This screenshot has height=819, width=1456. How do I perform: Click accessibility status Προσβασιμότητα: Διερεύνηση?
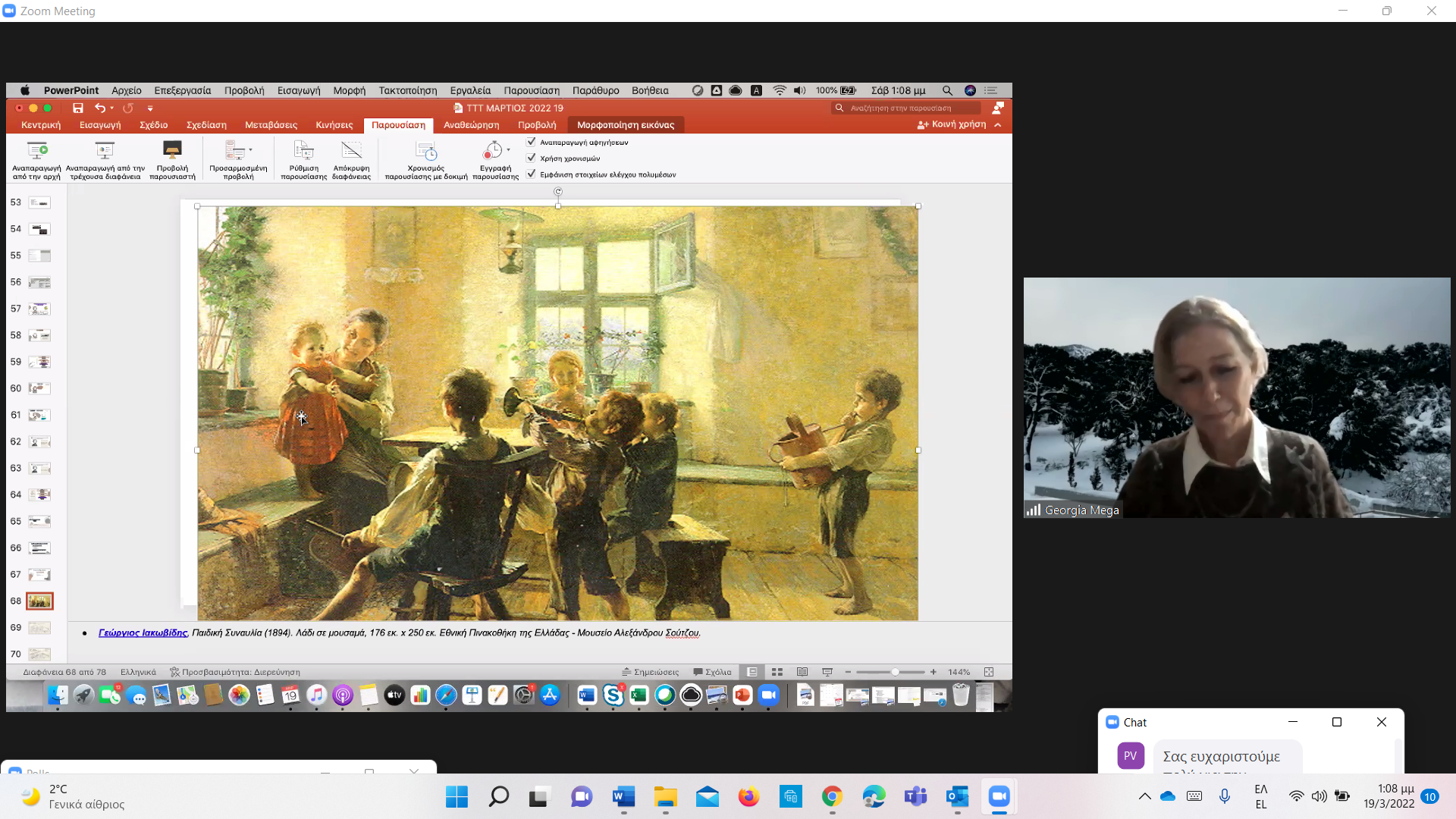coord(235,672)
